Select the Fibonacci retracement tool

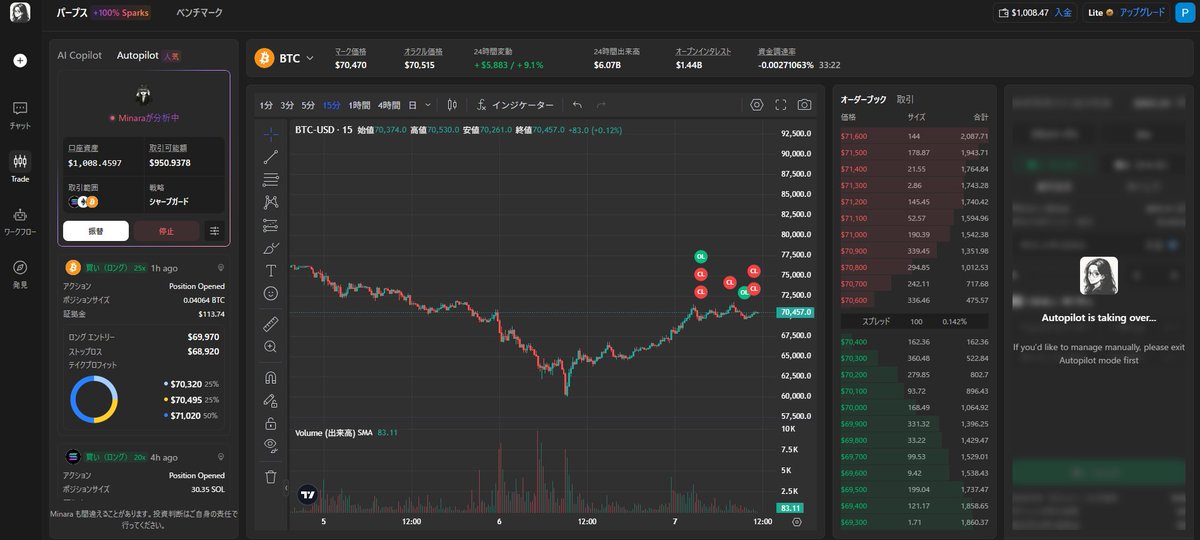[271, 180]
